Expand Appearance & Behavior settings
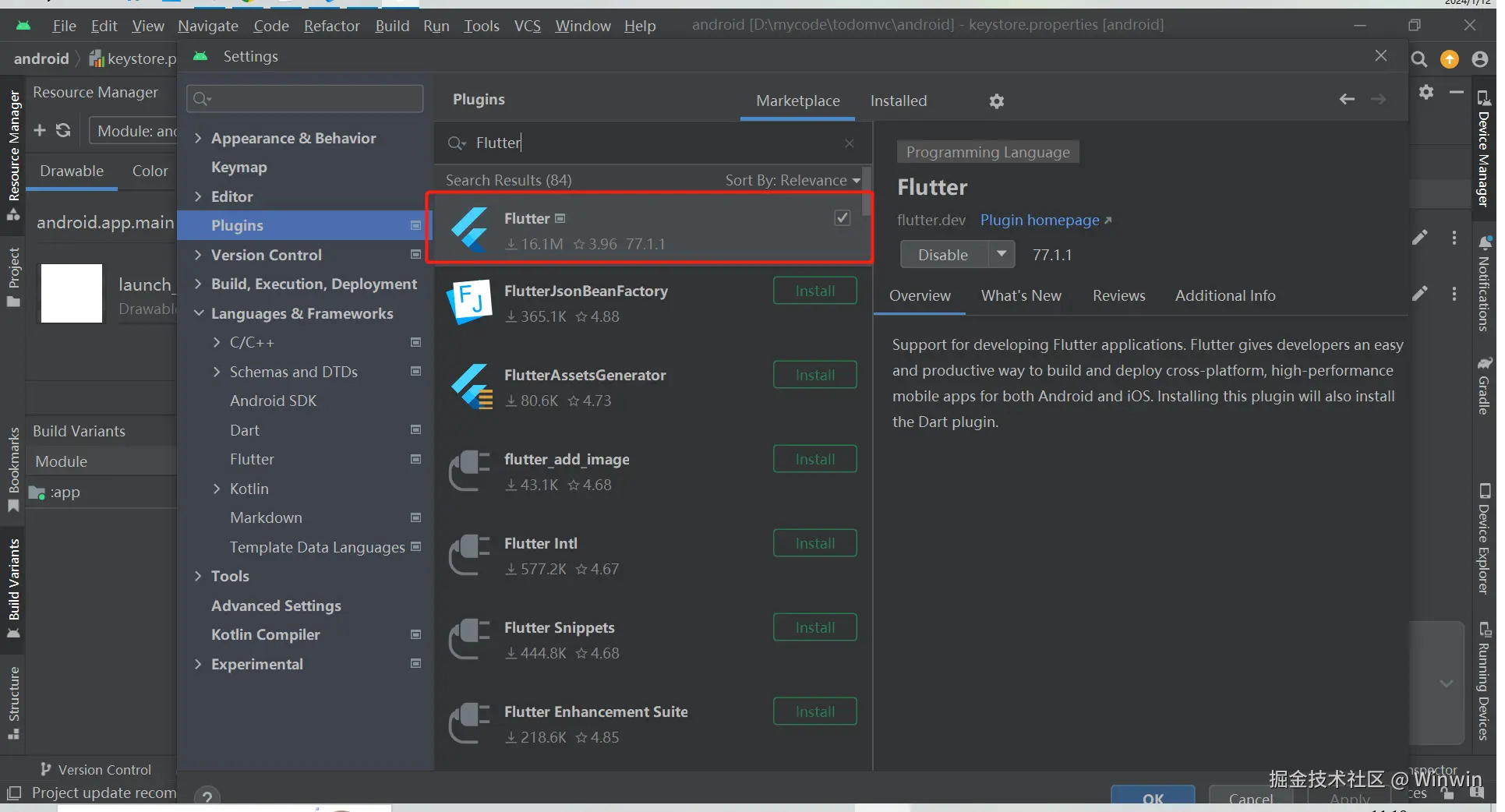The image size is (1505, 812). point(198,139)
